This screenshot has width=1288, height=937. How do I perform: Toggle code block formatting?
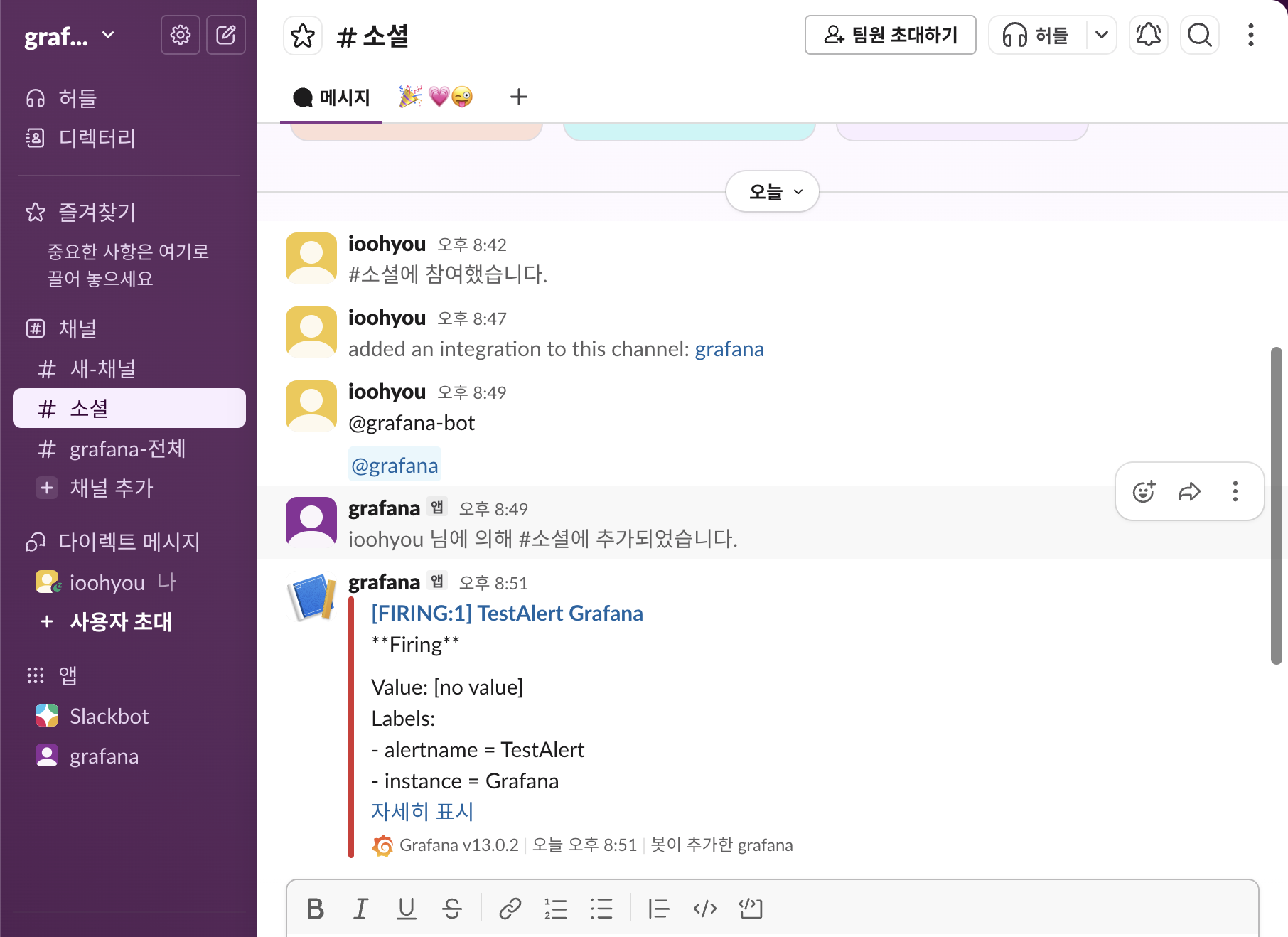point(750,909)
